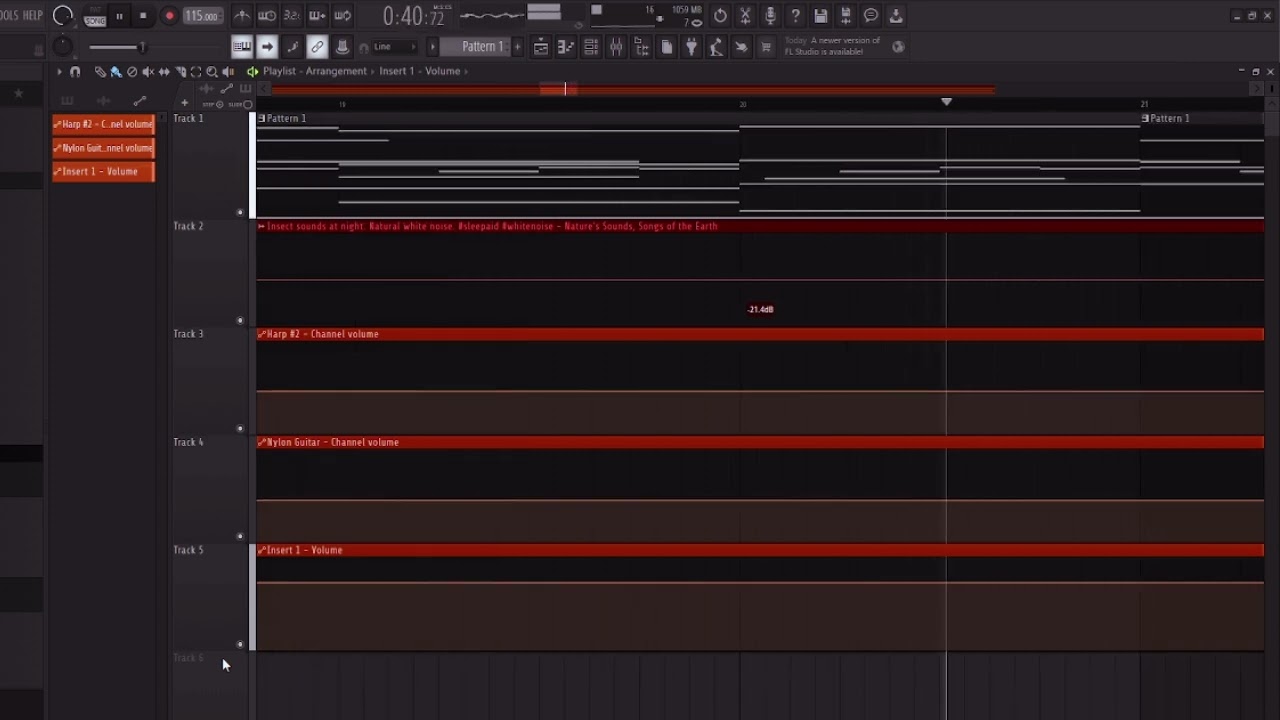1280x720 pixels.
Task: Open the Line snap dropdown
Action: click(x=395, y=46)
